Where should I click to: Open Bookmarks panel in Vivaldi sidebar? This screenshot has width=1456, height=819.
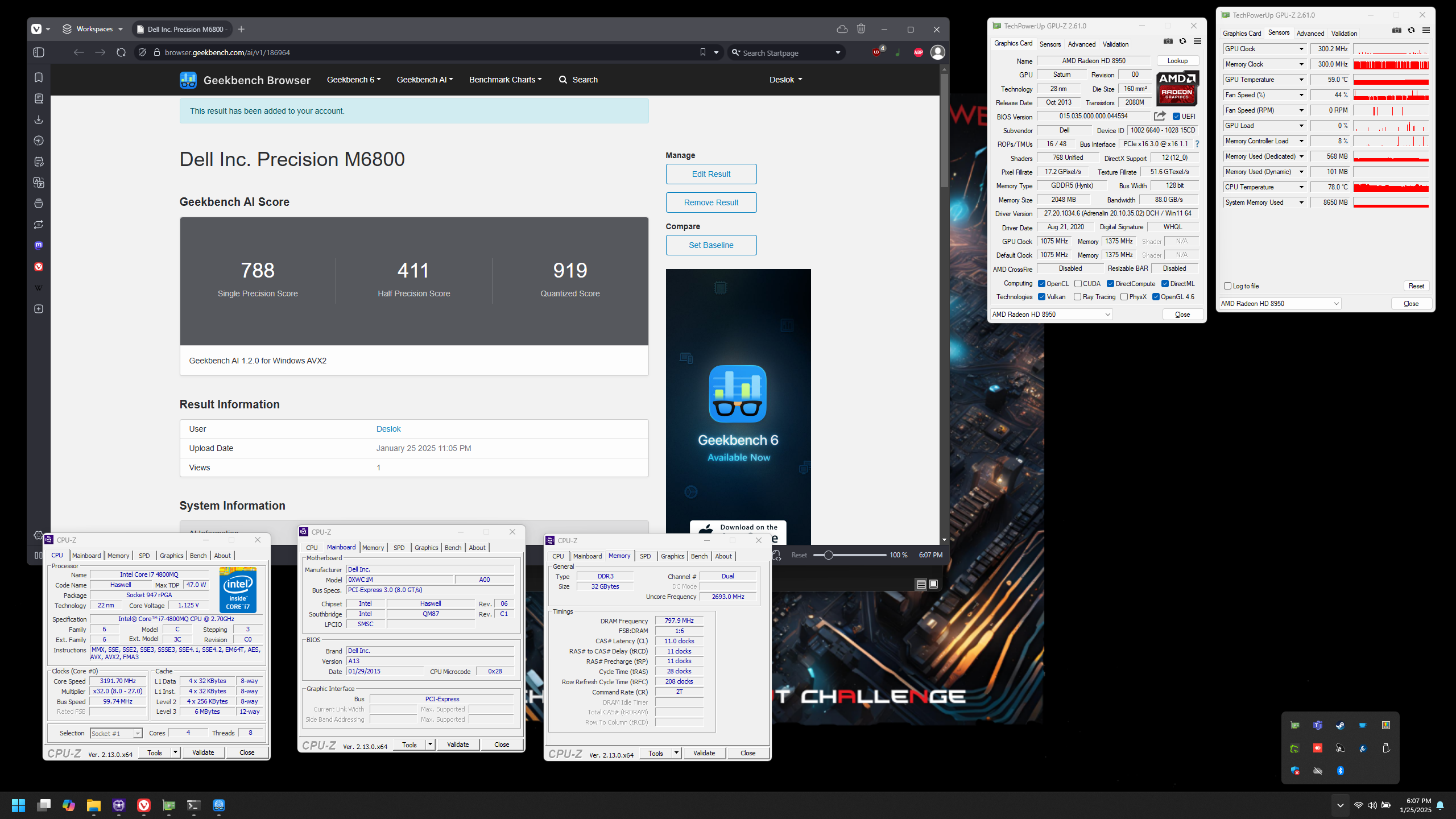(x=39, y=77)
